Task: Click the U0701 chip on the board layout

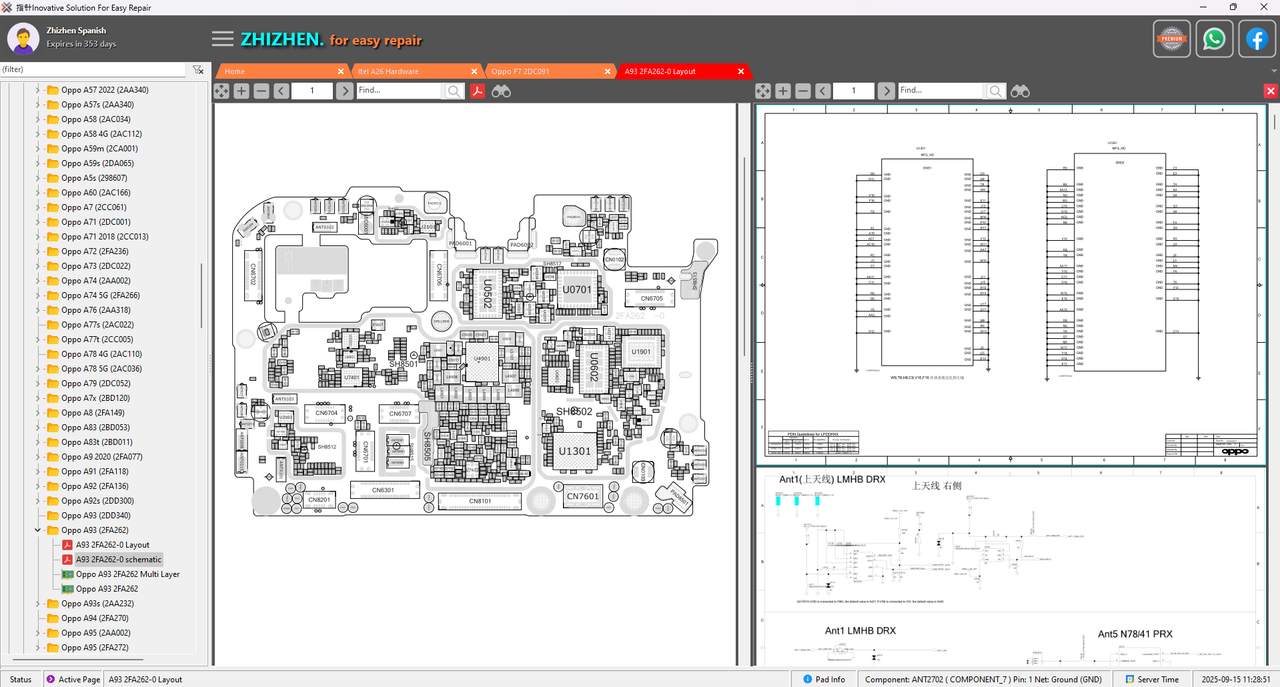Action: tap(578, 290)
